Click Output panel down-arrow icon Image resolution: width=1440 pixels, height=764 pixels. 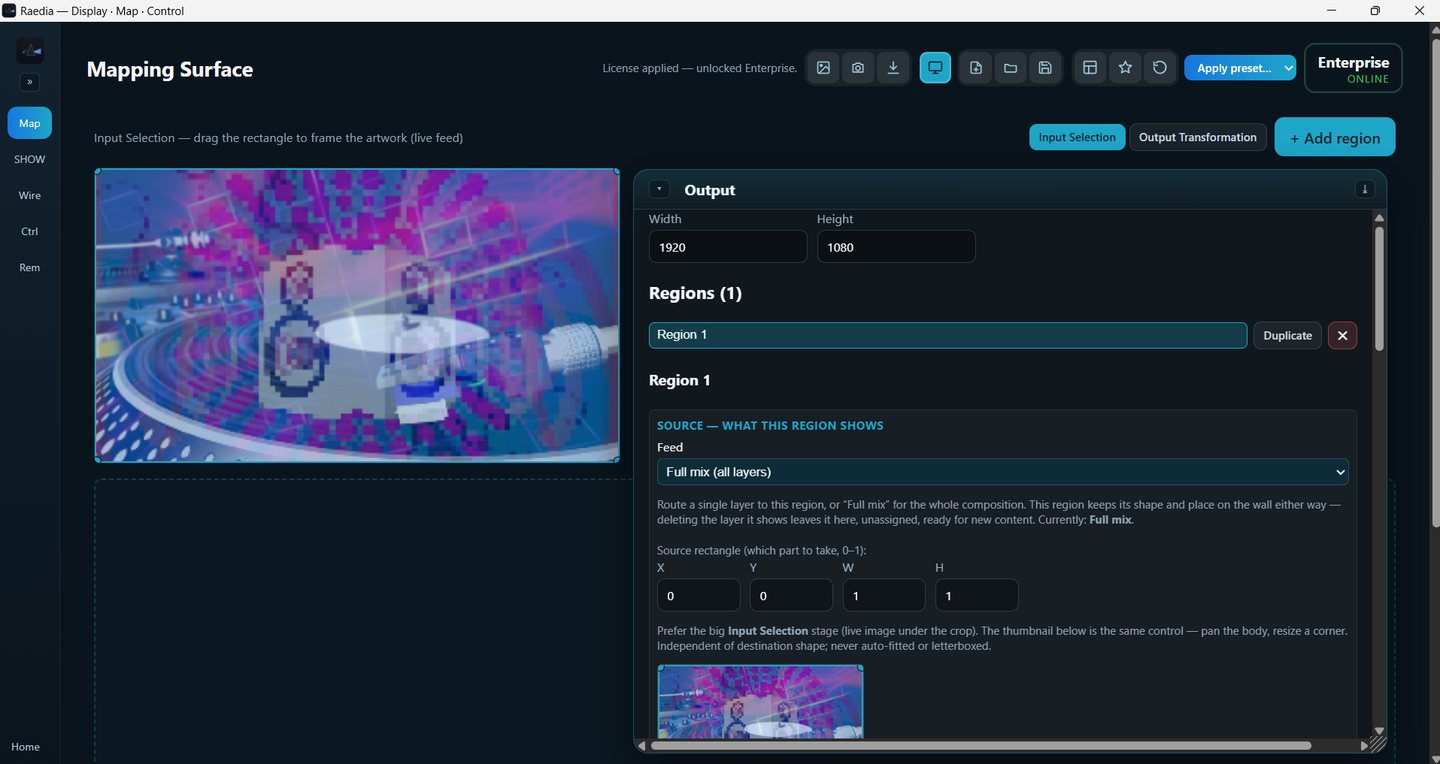[x=1365, y=189]
